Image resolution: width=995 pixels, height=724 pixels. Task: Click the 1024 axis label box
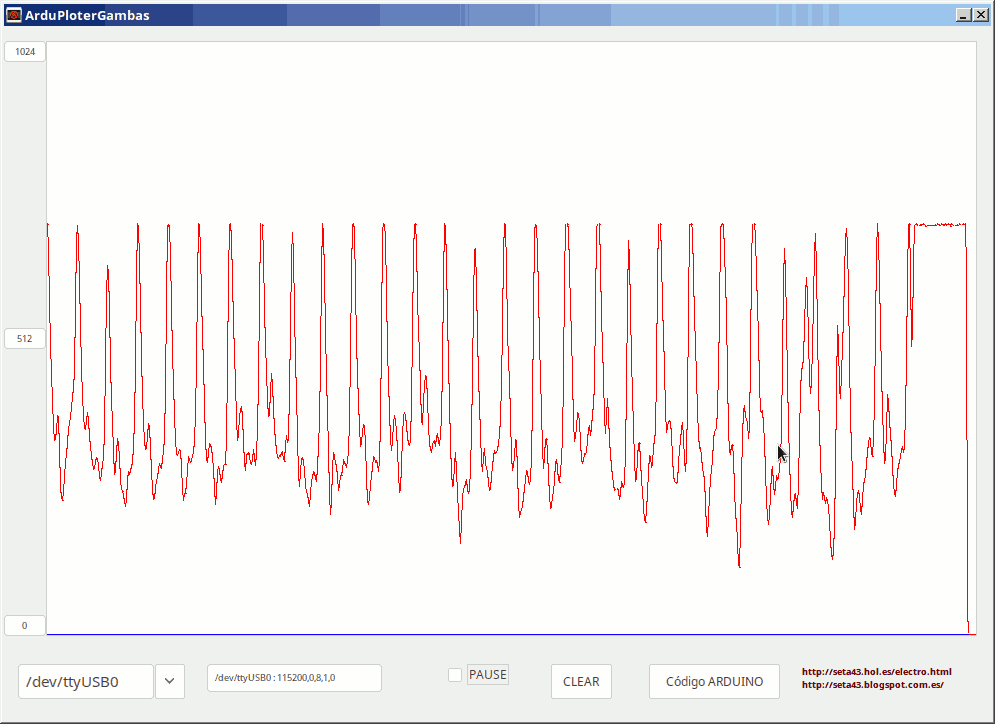coord(25,51)
